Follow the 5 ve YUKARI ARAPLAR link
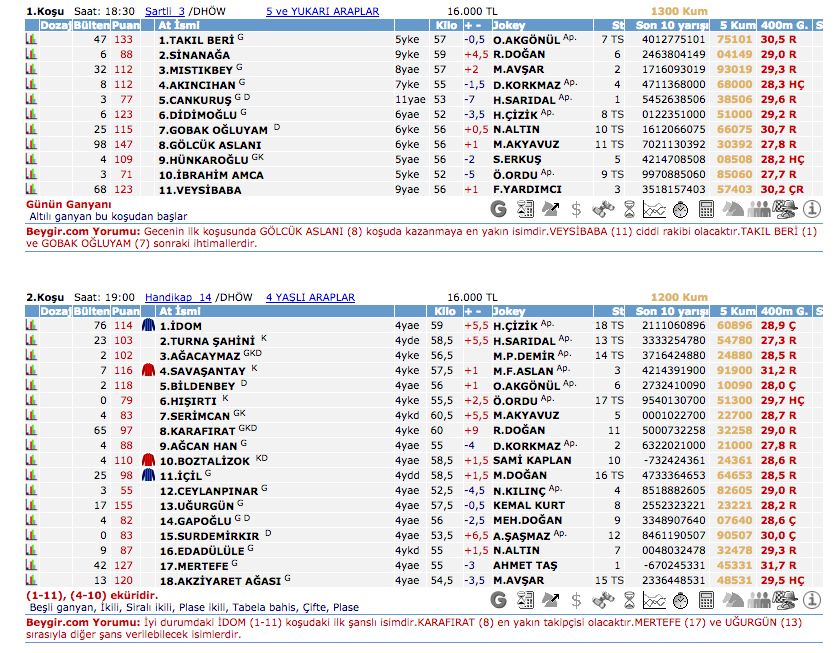 (322, 11)
